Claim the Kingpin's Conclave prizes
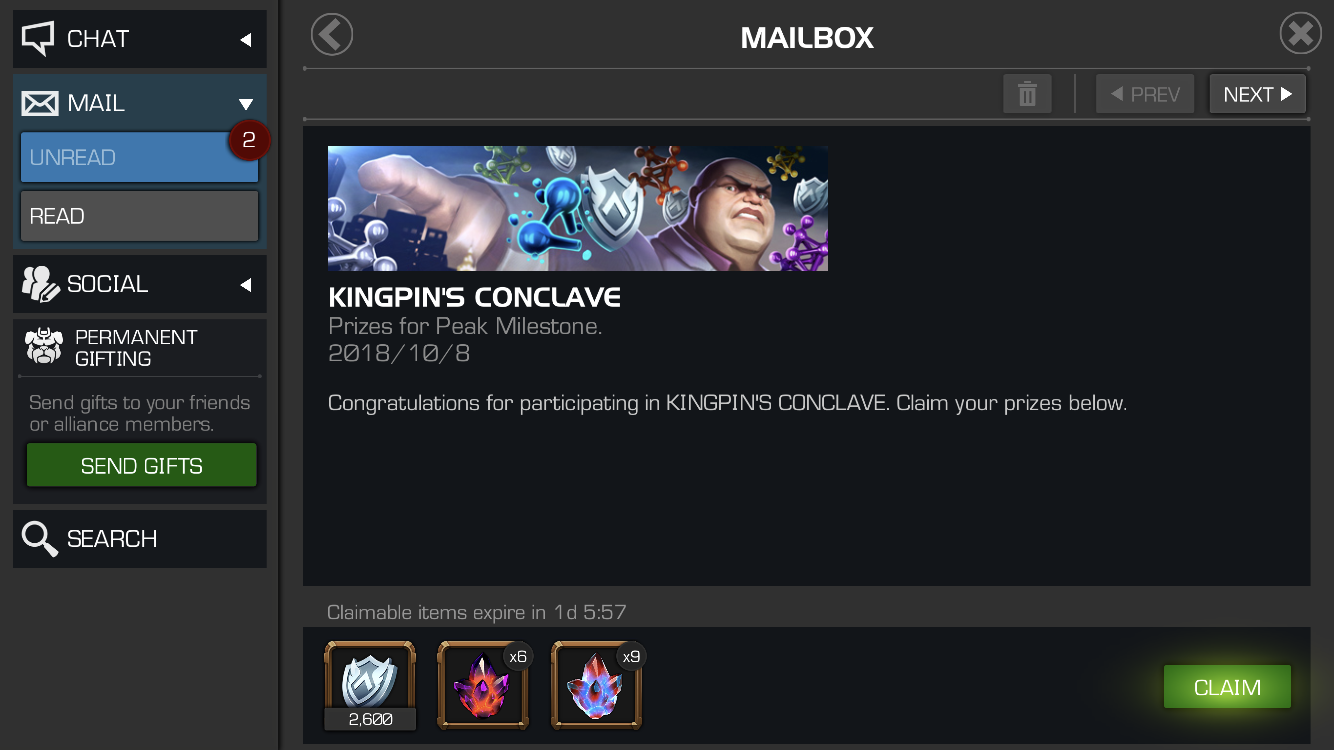The height and width of the screenshot is (750, 1334). click(1227, 688)
